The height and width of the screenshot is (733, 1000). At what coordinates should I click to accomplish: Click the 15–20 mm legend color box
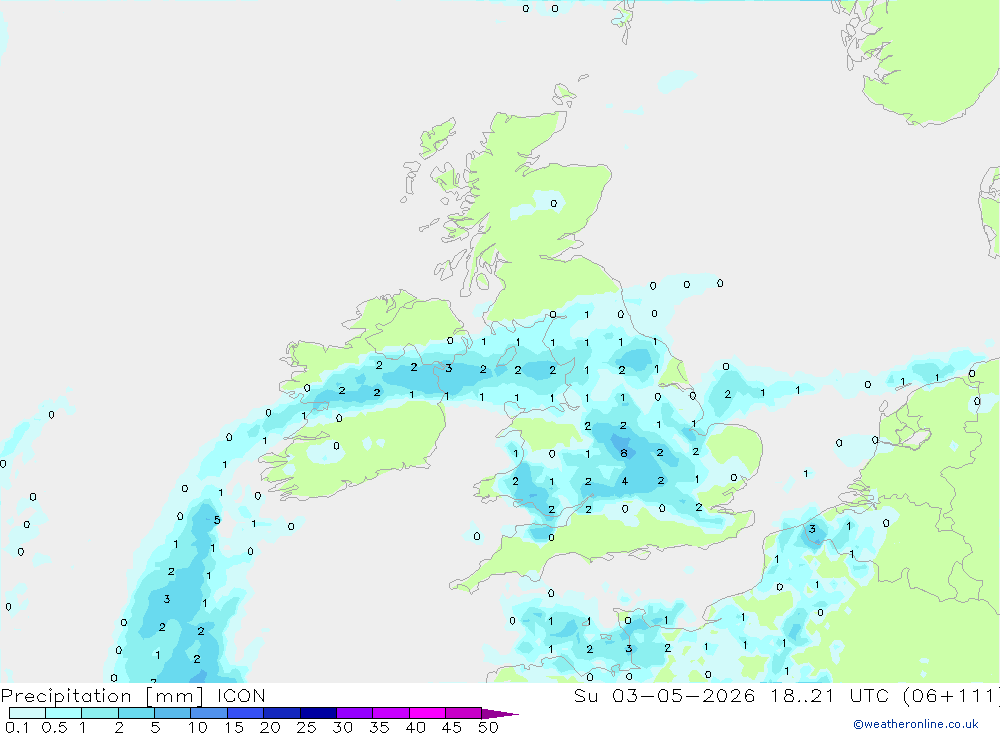pyautogui.click(x=246, y=713)
